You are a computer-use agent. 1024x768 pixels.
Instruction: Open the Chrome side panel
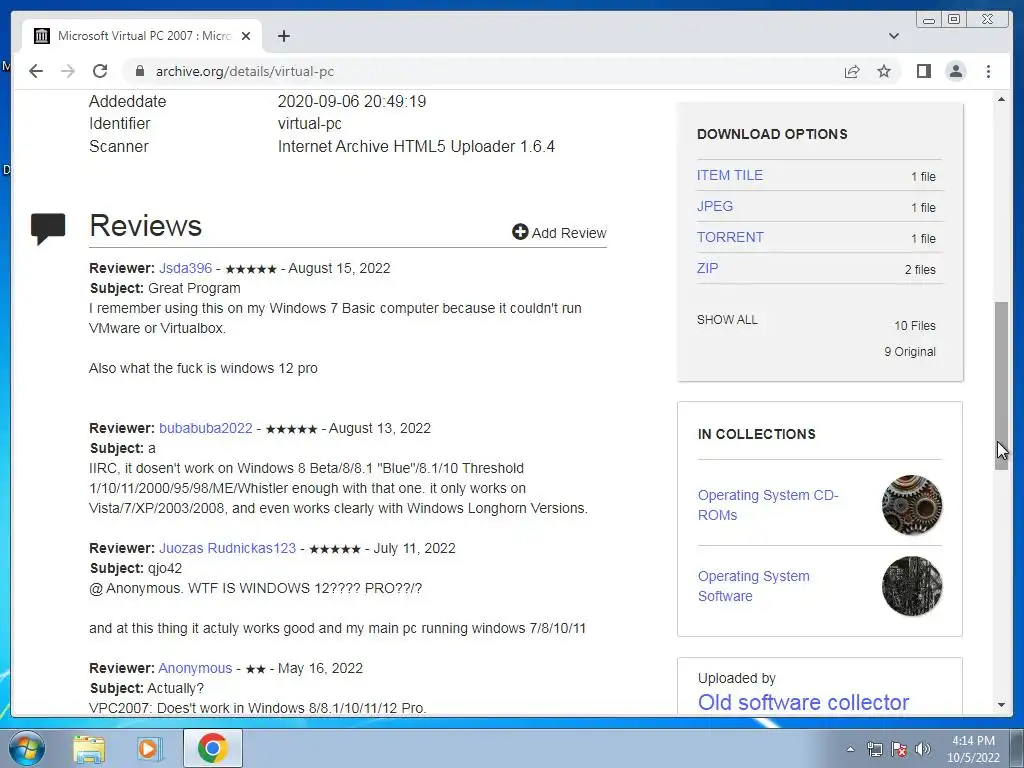(x=923, y=71)
